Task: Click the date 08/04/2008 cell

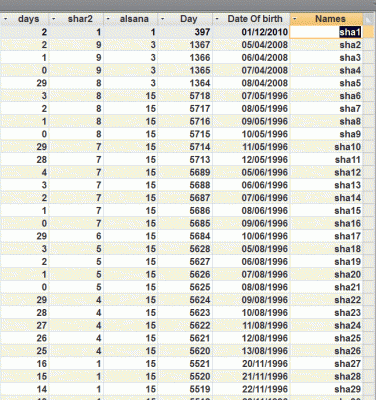Action: (251, 83)
